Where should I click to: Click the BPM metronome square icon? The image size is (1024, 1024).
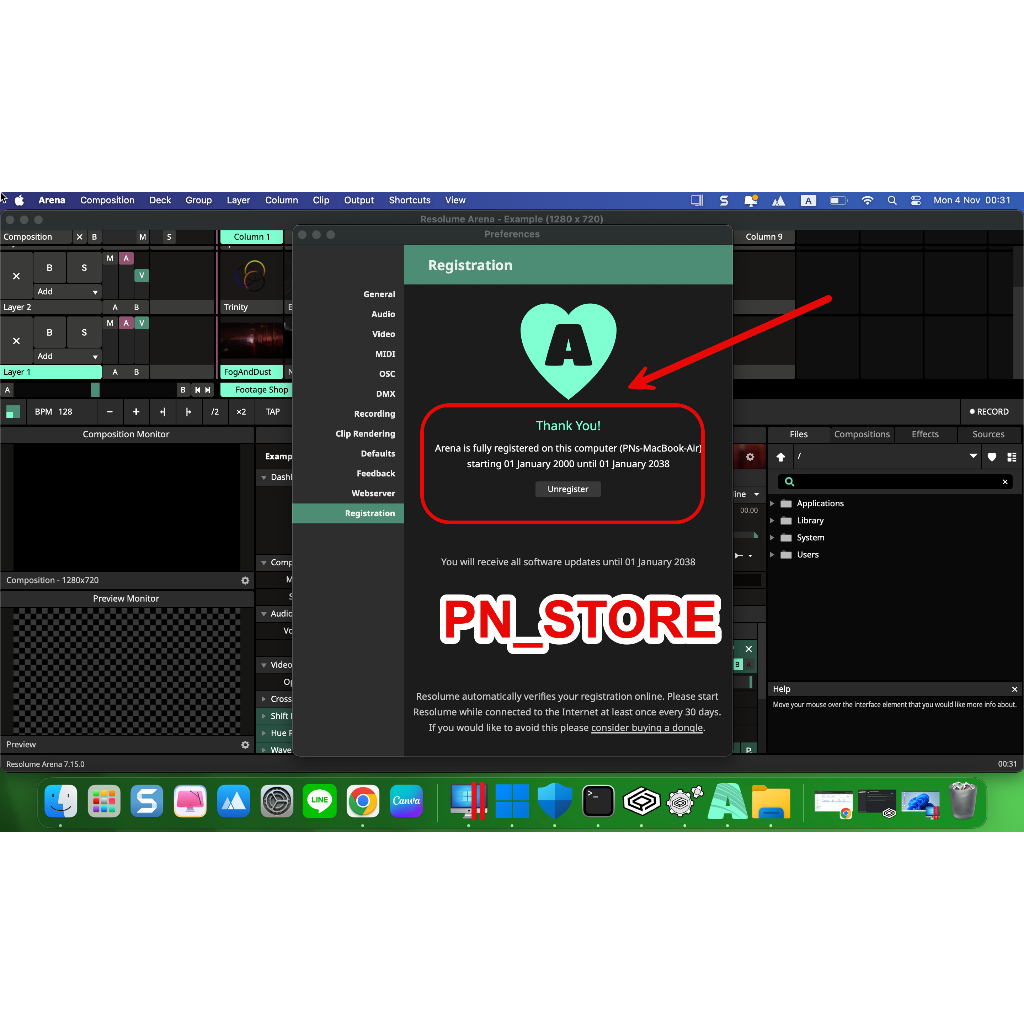tap(13, 412)
